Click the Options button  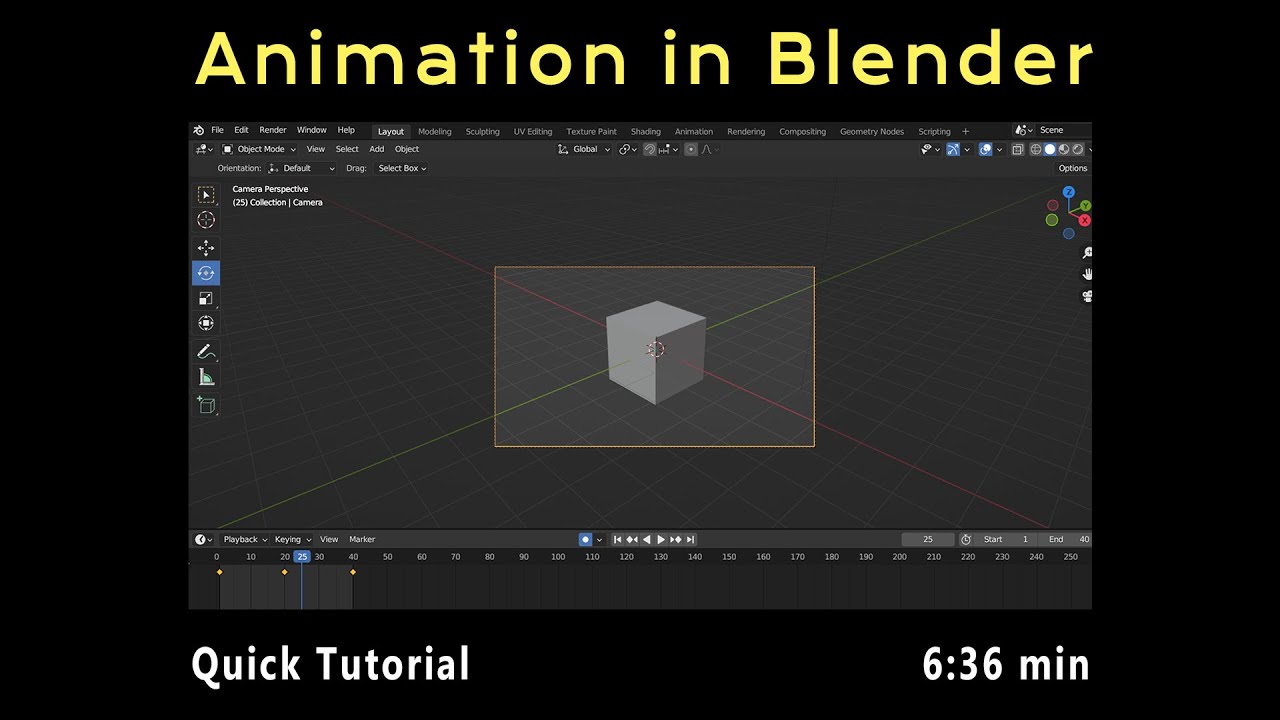[1073, 168]
